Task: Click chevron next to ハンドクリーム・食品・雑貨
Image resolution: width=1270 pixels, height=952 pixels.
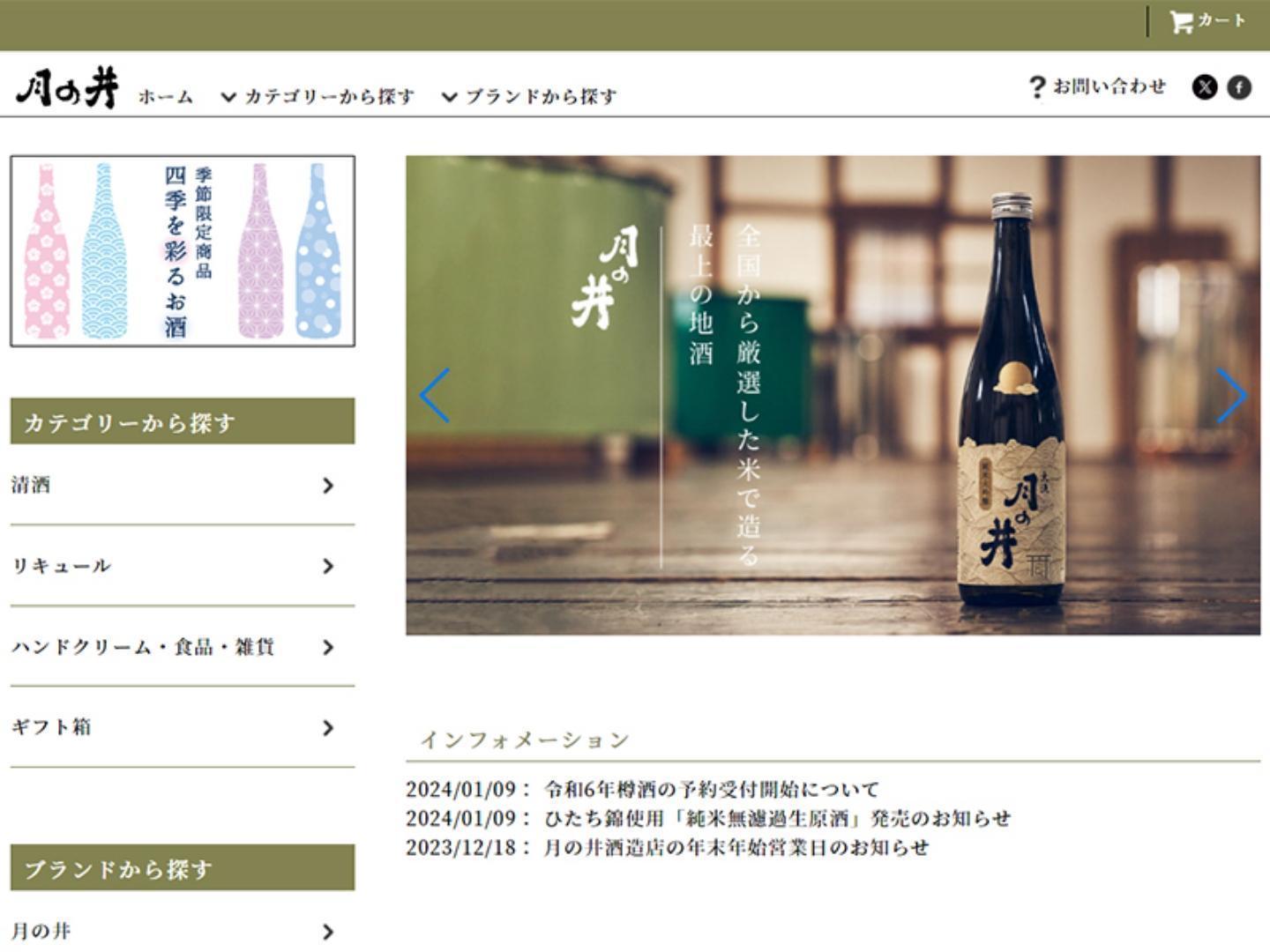Action: pos(328,647)
